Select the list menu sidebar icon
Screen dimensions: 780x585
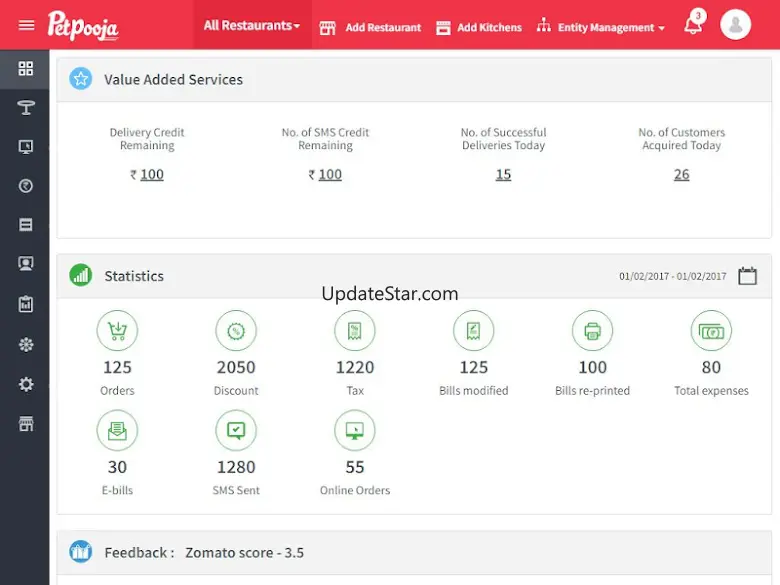25,224
